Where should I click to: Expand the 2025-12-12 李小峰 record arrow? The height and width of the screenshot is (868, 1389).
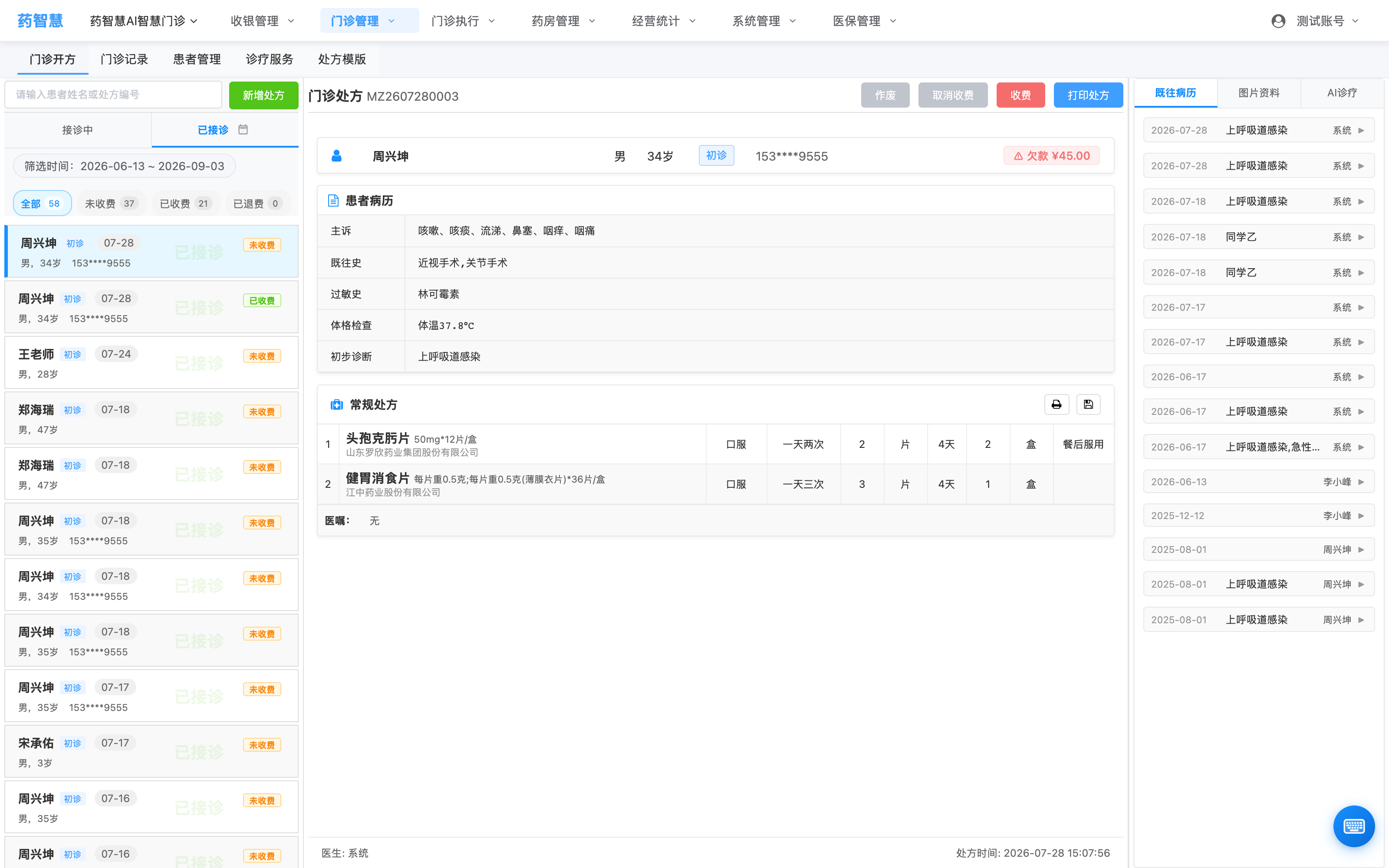[1361, 516]
